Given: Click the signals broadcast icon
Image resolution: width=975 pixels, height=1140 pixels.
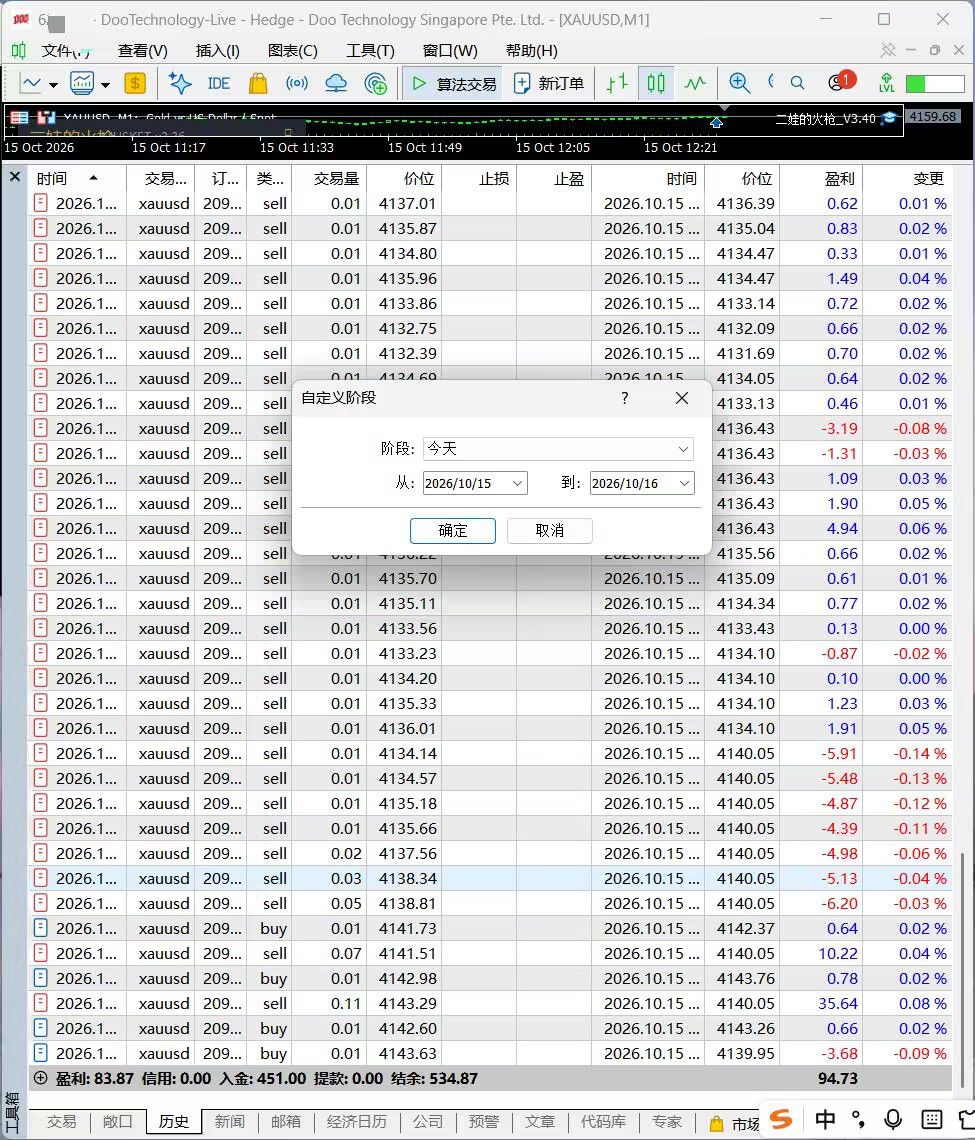Looking at the screenshot, I should coord(297,84).
